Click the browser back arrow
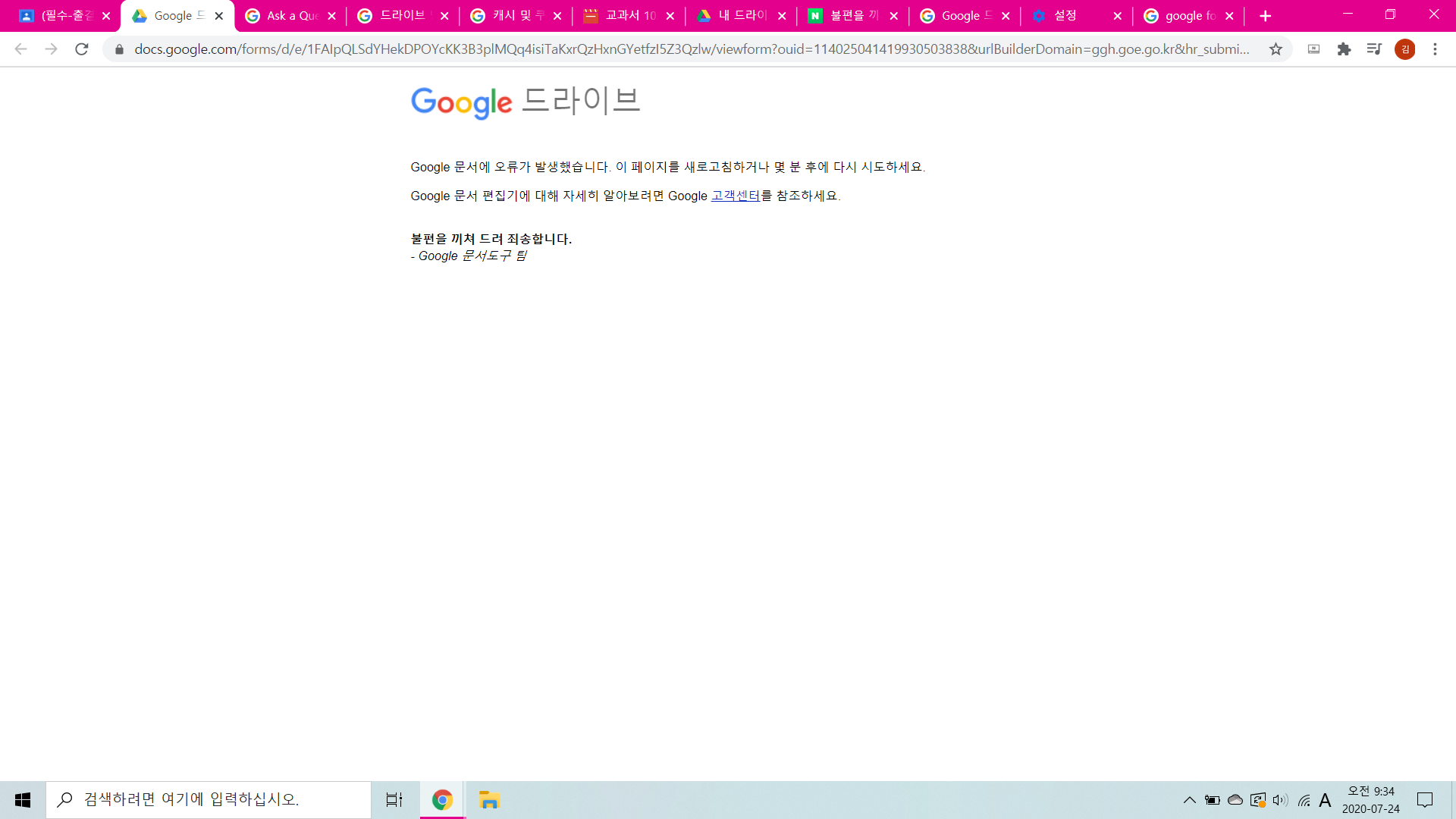 (x=20, y=49)
